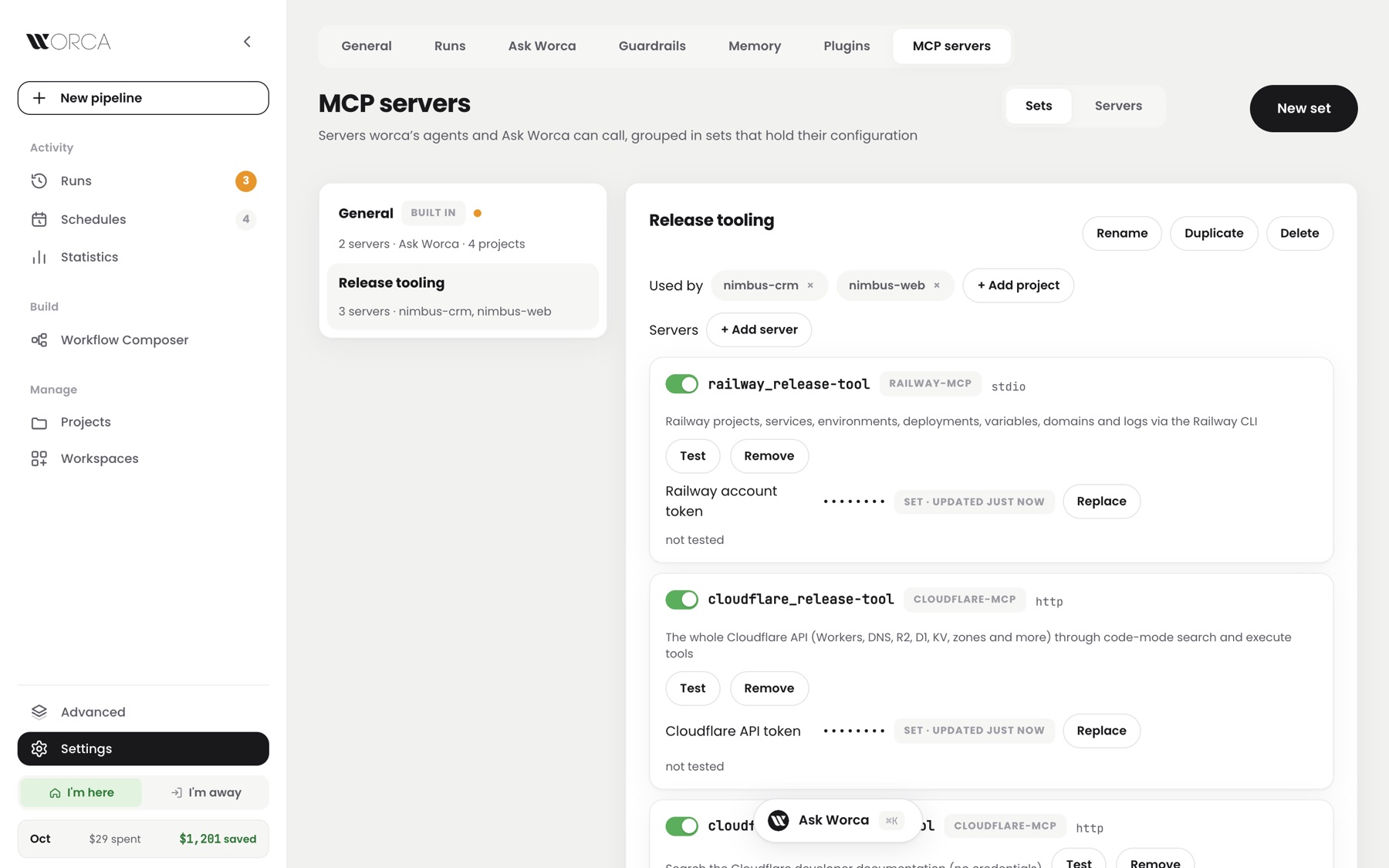Viewport: 1389px width, 868px height.
Task: Click the Schedules badge showing 4
Action: (x=246, y=219)
